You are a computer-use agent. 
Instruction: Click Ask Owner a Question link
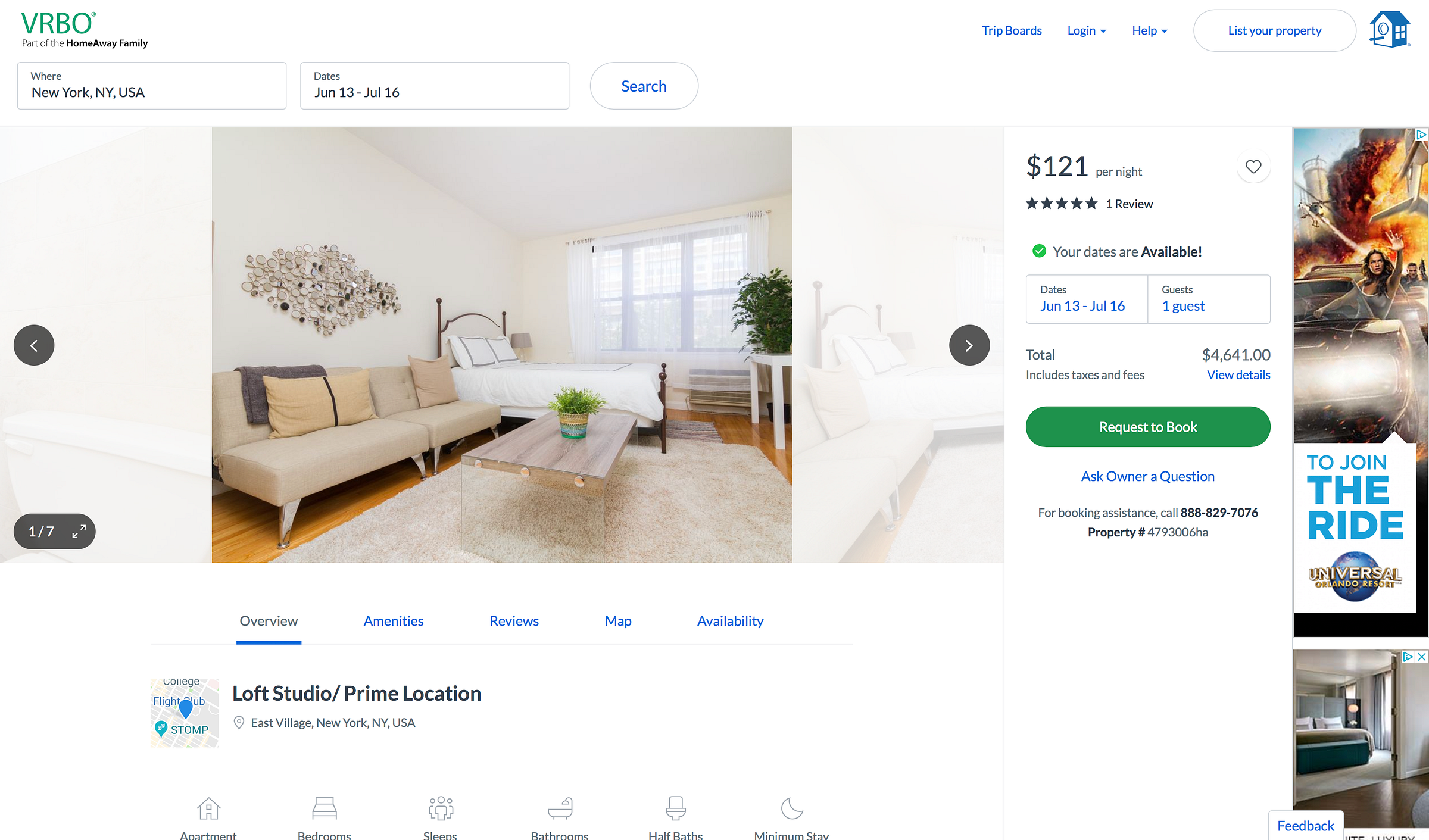click(1148, 476)
